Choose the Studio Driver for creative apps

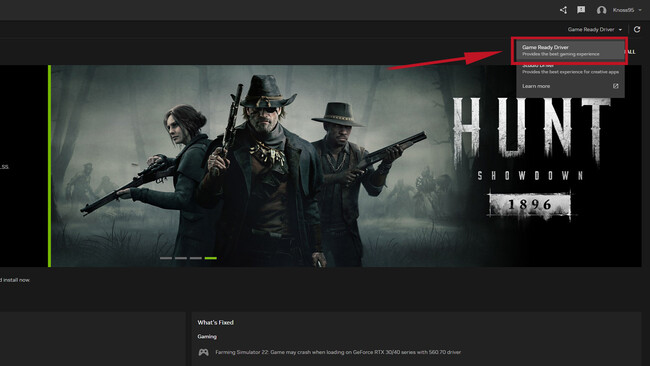[570, 69]
